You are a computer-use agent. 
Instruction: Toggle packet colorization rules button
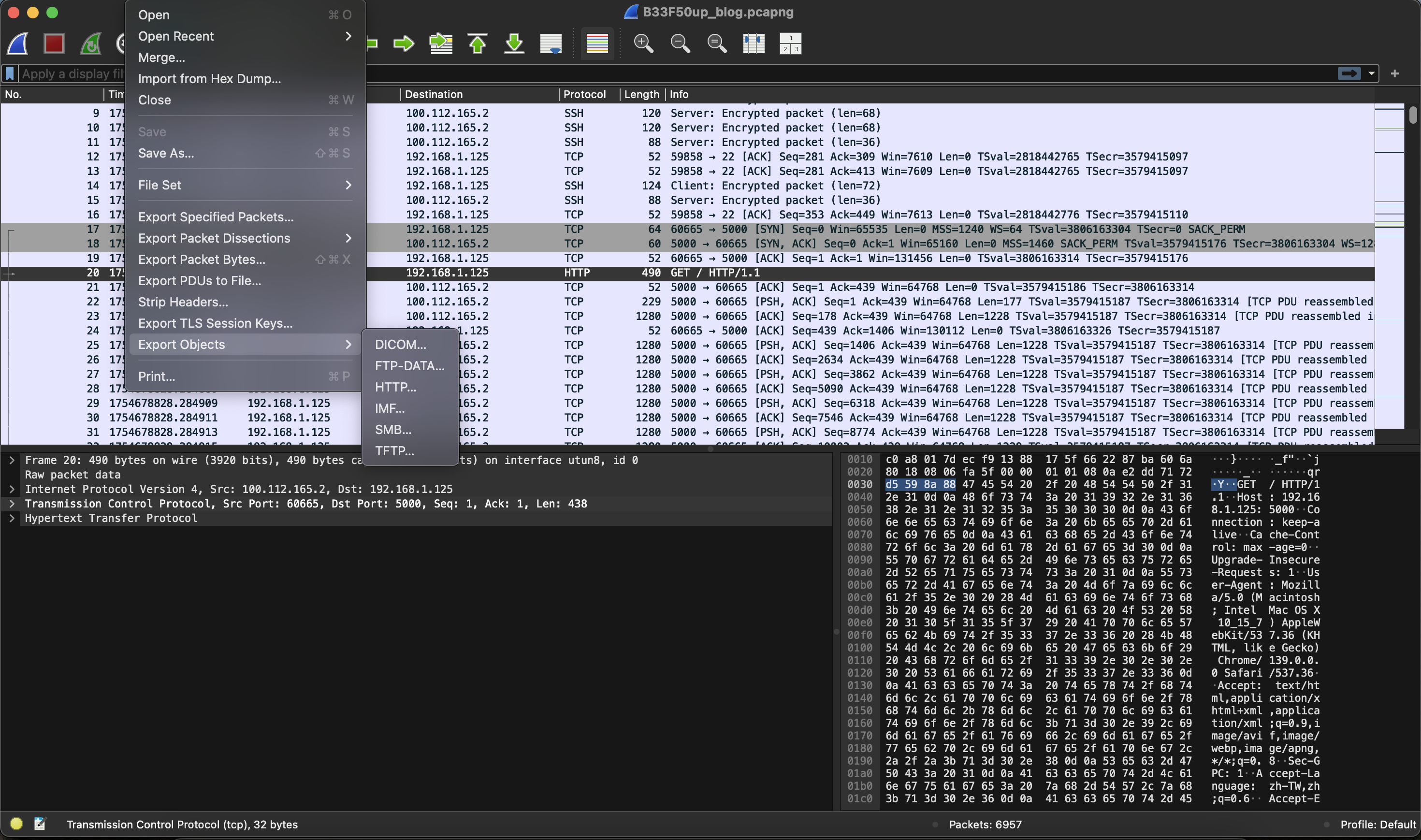[x=597, y=43]
